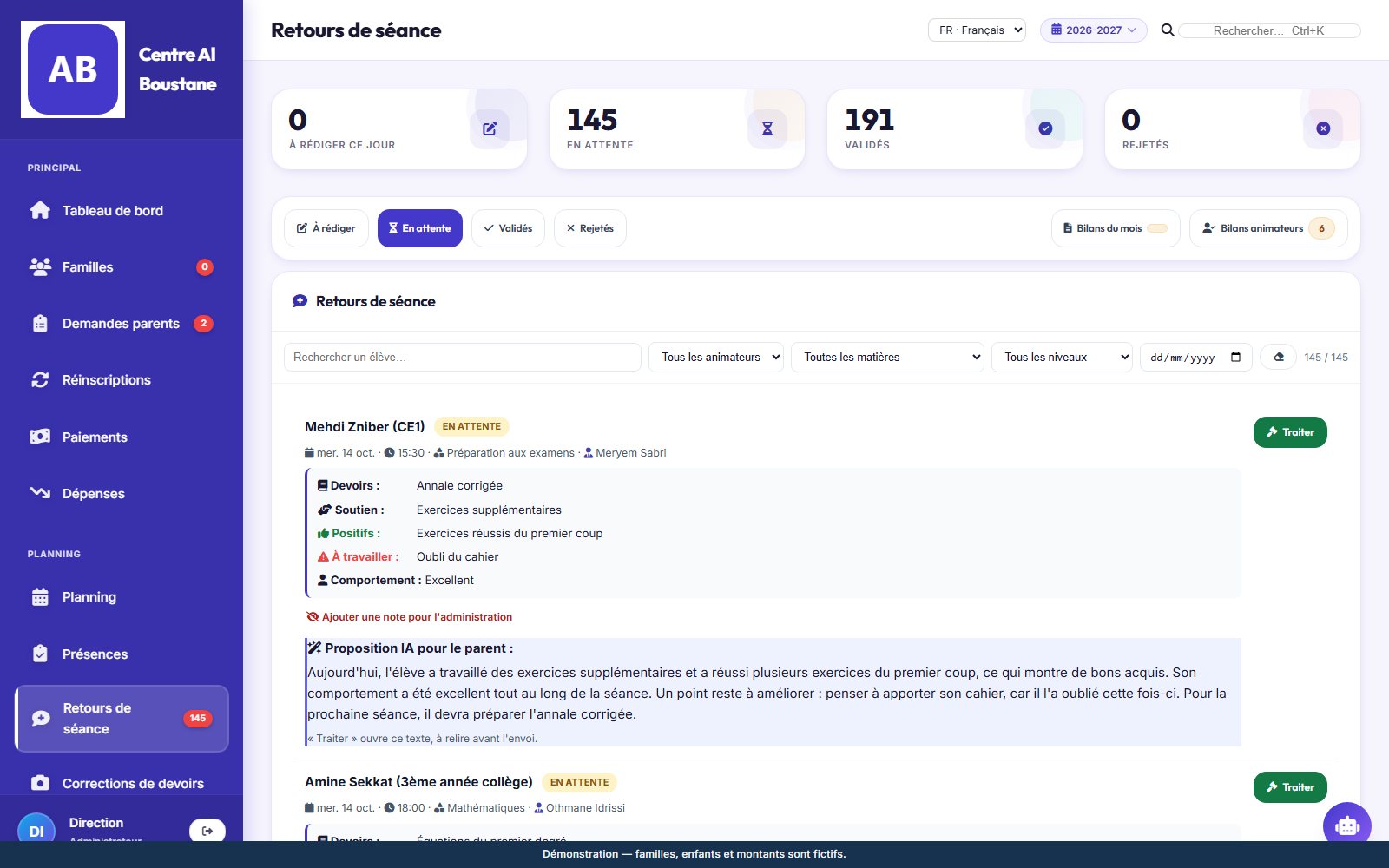Click the À rédiger ce jour edit icon
This screenshot has width=1389, height=868.
(x=490, y=128)
